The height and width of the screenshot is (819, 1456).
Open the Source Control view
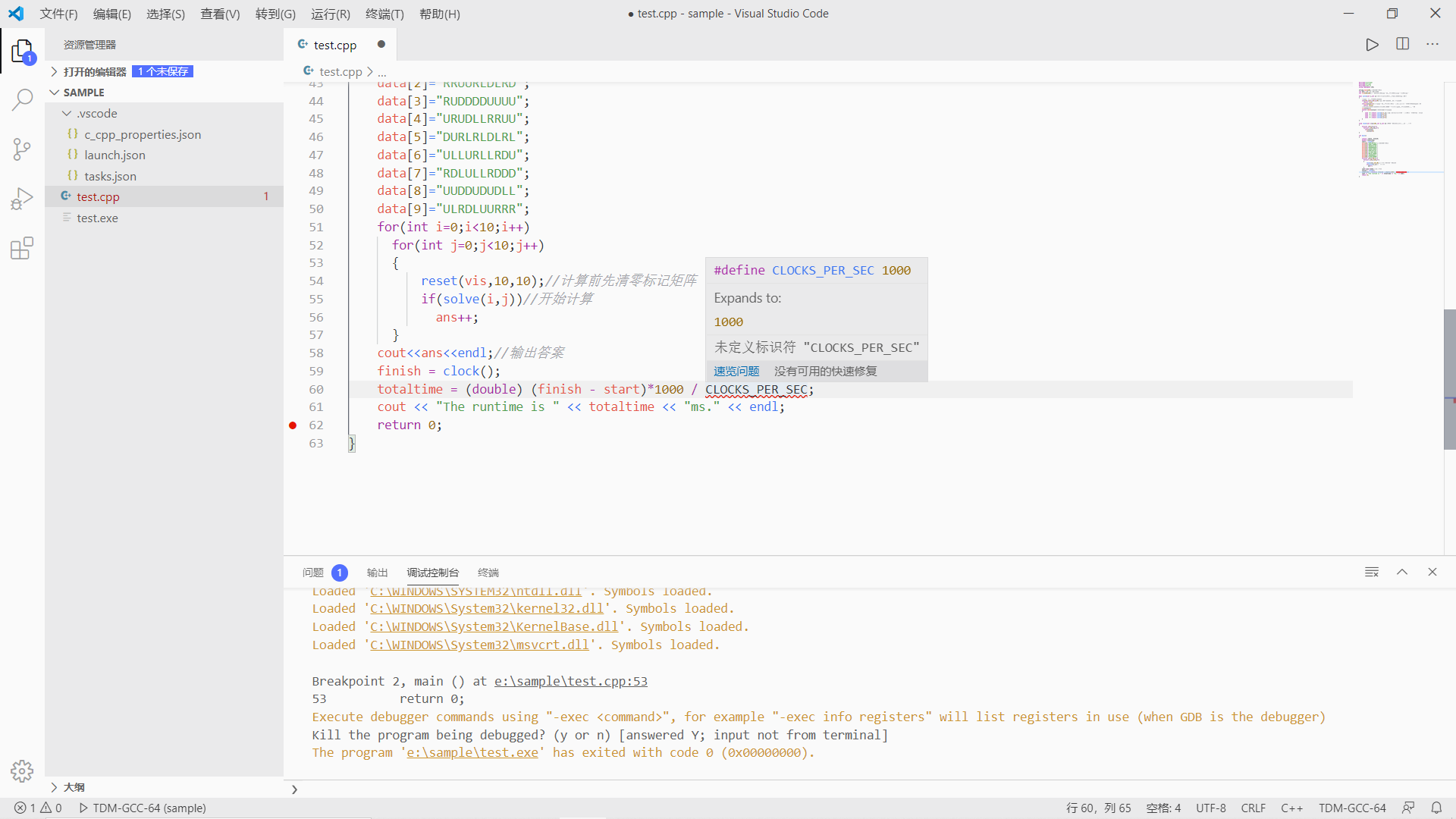(22, 149)
